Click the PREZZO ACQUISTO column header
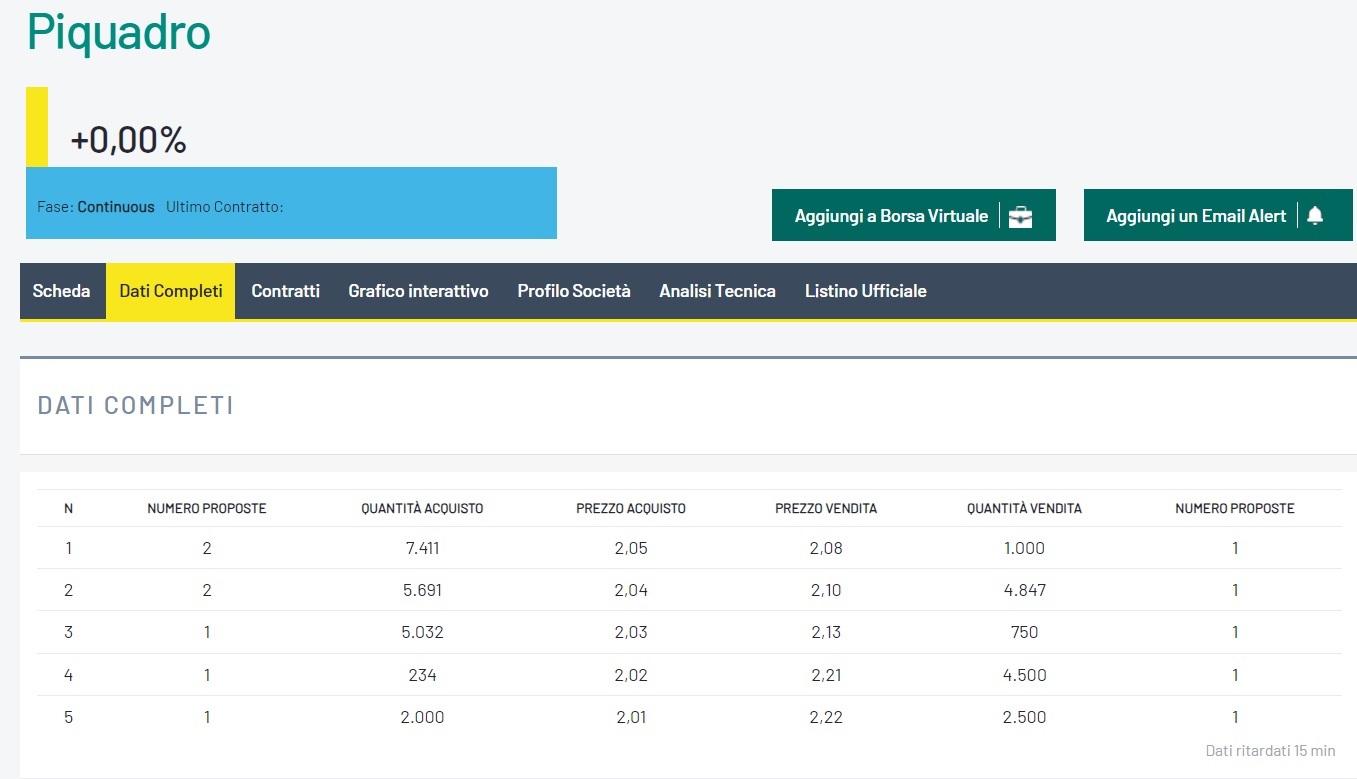This screenshot has height=779, width=1357. [631, 508]
